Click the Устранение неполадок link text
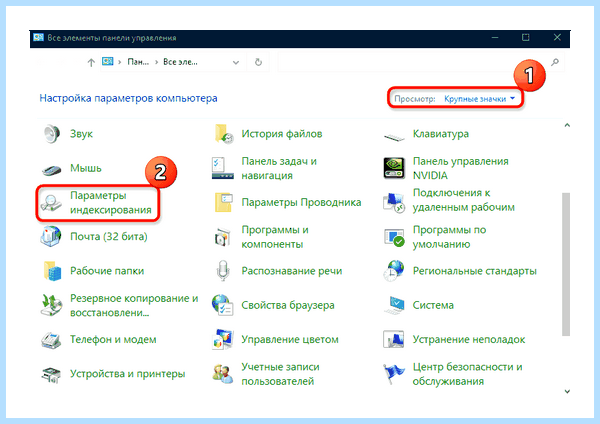The width and height of the screenshot is (600, 424). point(469,339)
